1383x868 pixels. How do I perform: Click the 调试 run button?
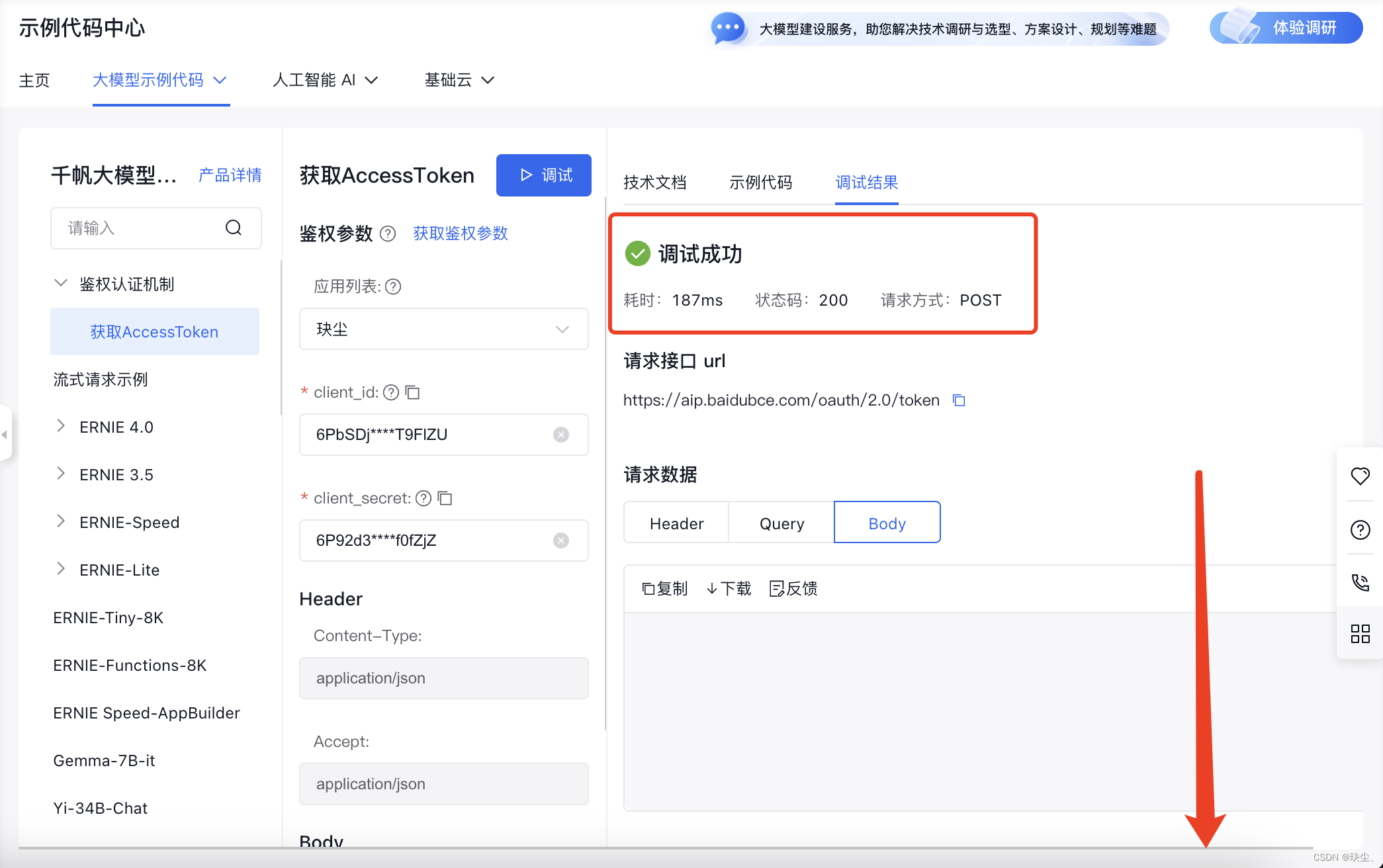click(x=544, y=175)
